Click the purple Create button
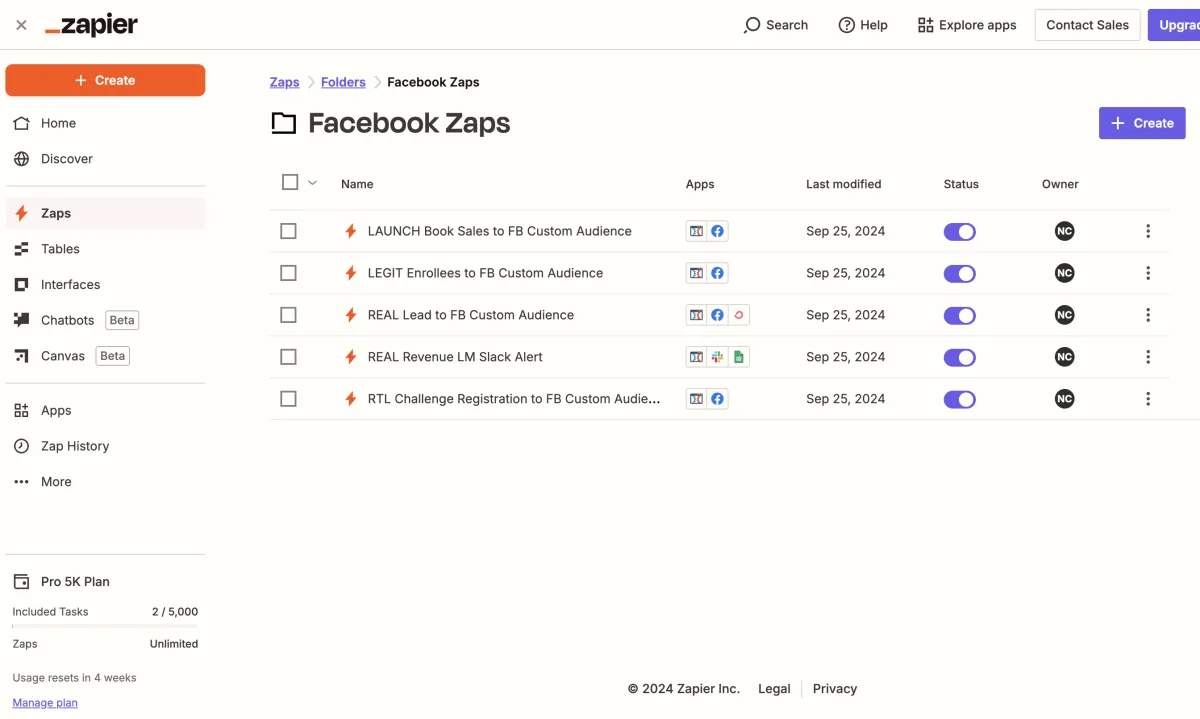The width and height of the screenshot is (1200, 719). click(x=1142, y=123)
